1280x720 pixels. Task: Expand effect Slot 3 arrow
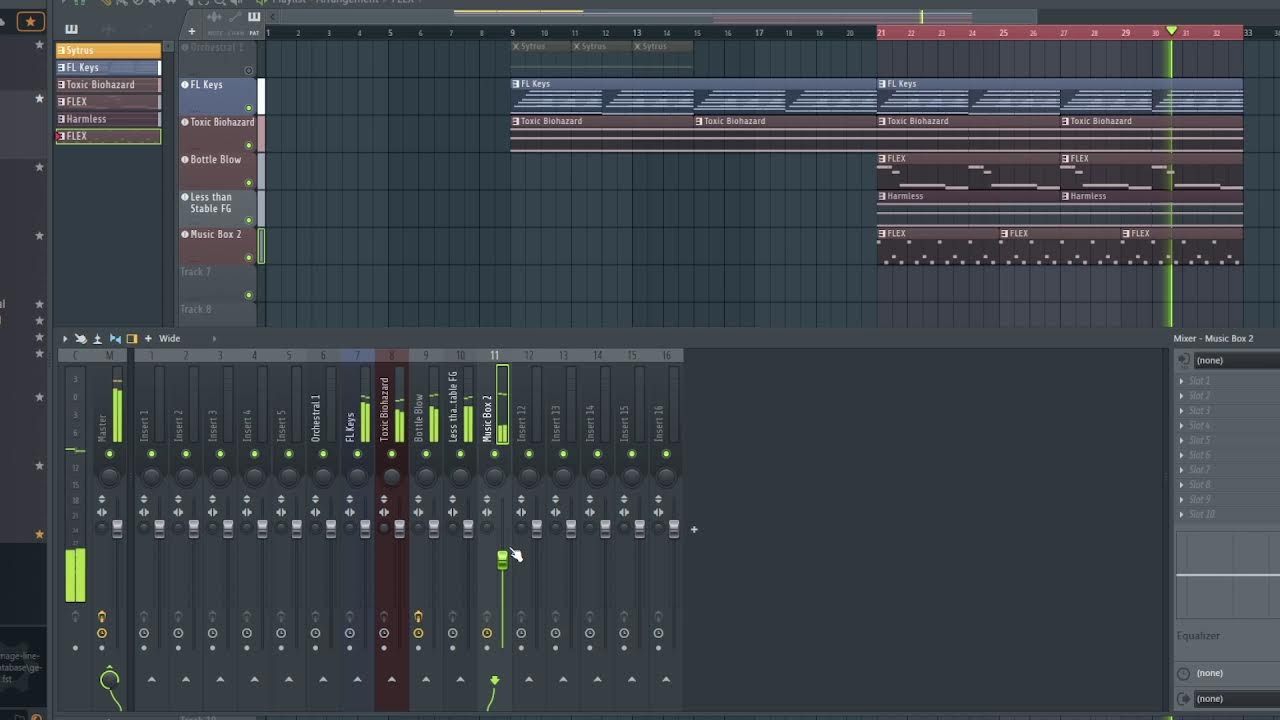[x=1182, y=411]
